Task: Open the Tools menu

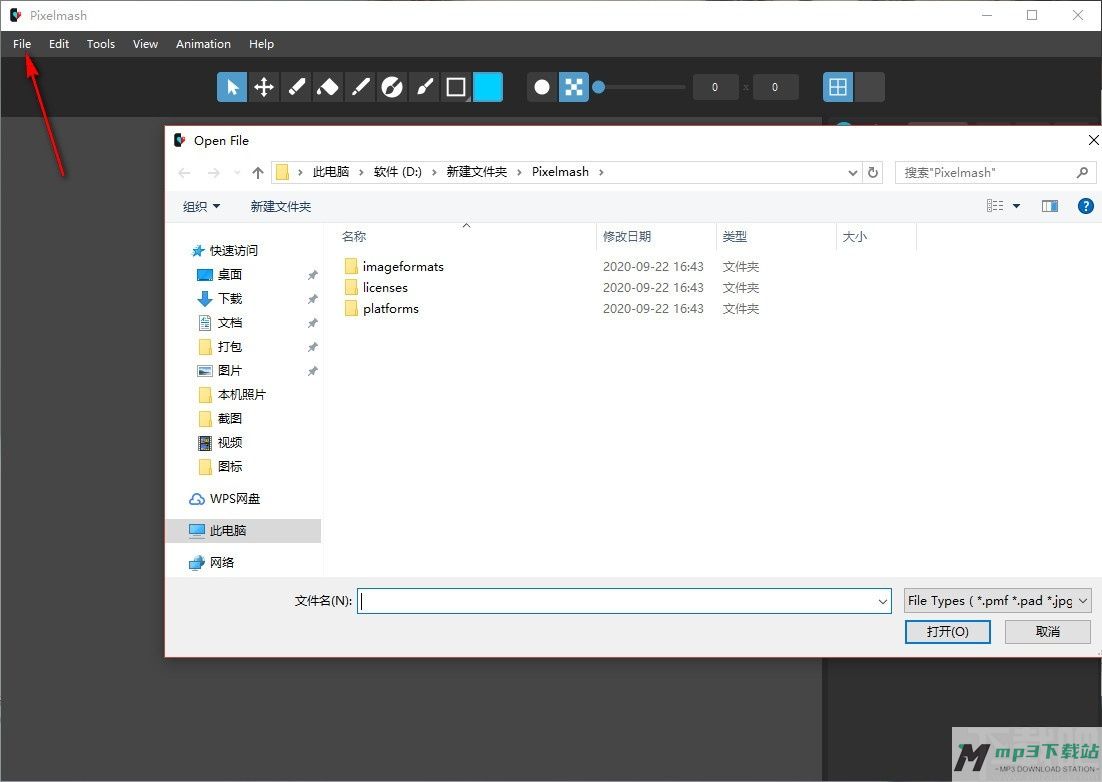Action: [x=101, y=44]
